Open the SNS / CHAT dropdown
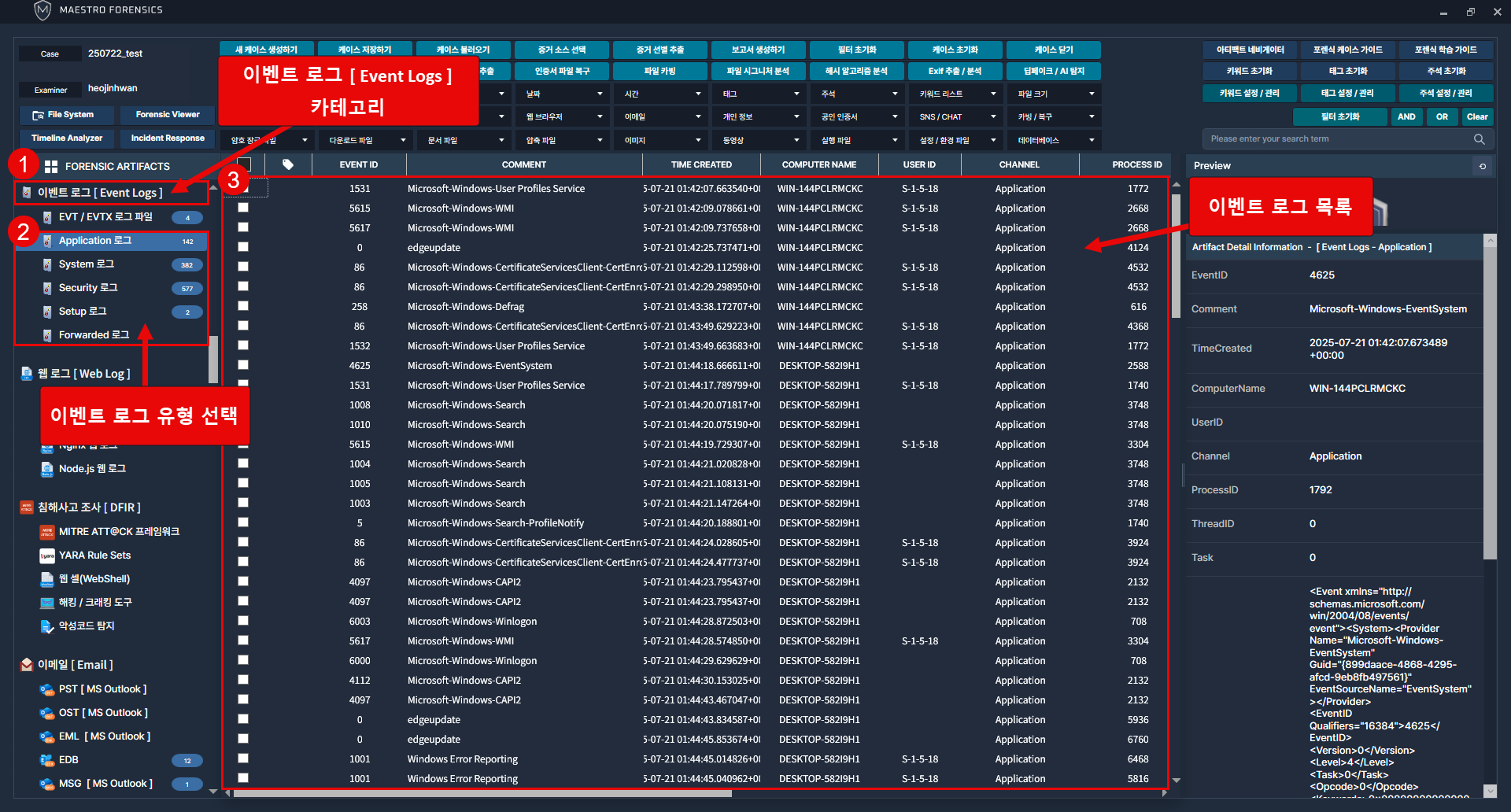Screen dimensions: 1511x812 tap(955, 117)
